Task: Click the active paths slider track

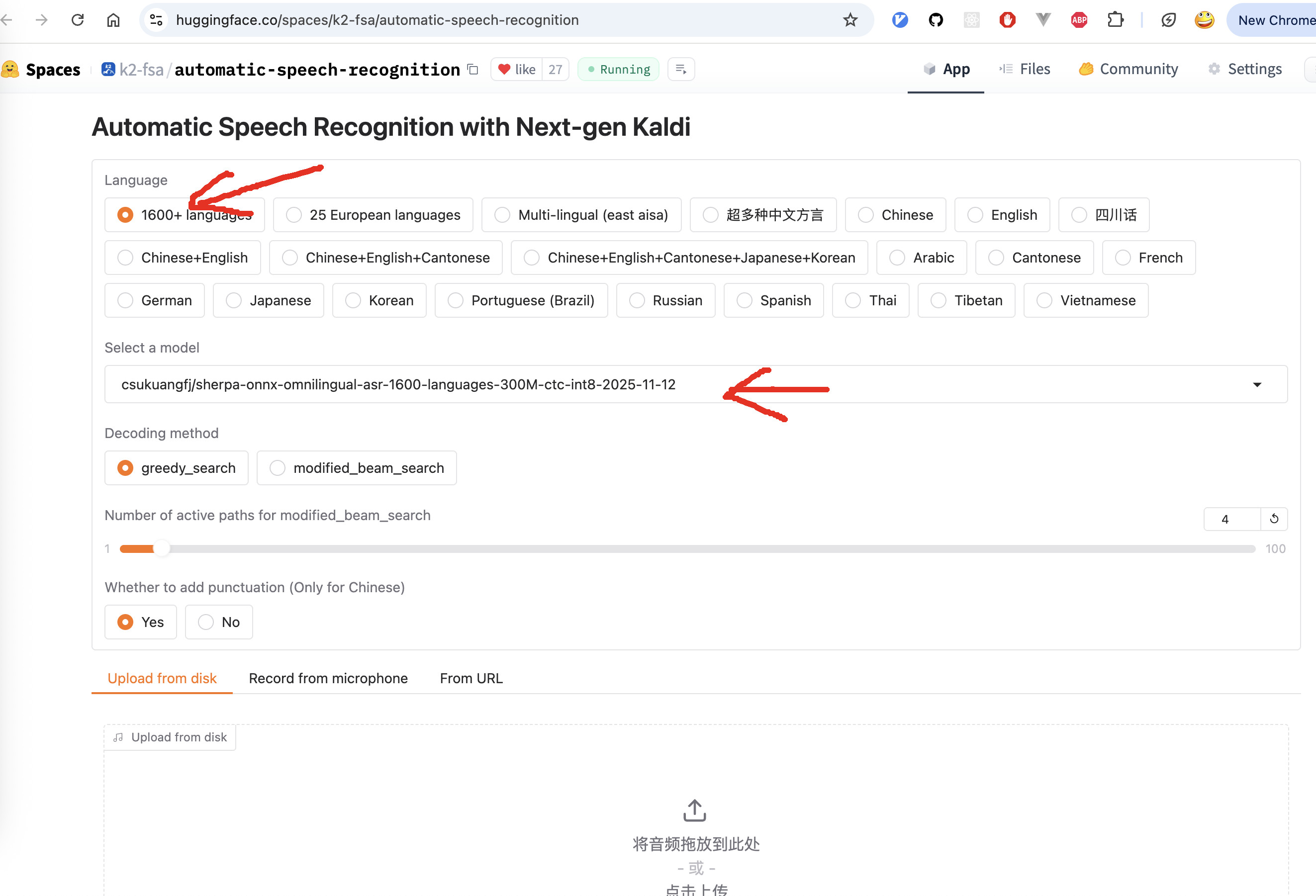Action: [x=687, y=549]
